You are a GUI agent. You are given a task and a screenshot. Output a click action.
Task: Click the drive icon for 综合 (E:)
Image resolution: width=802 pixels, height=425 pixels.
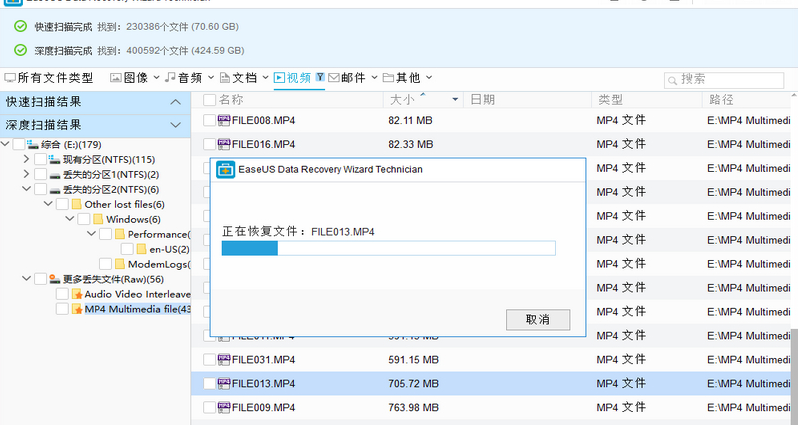[x=33, y=144]
